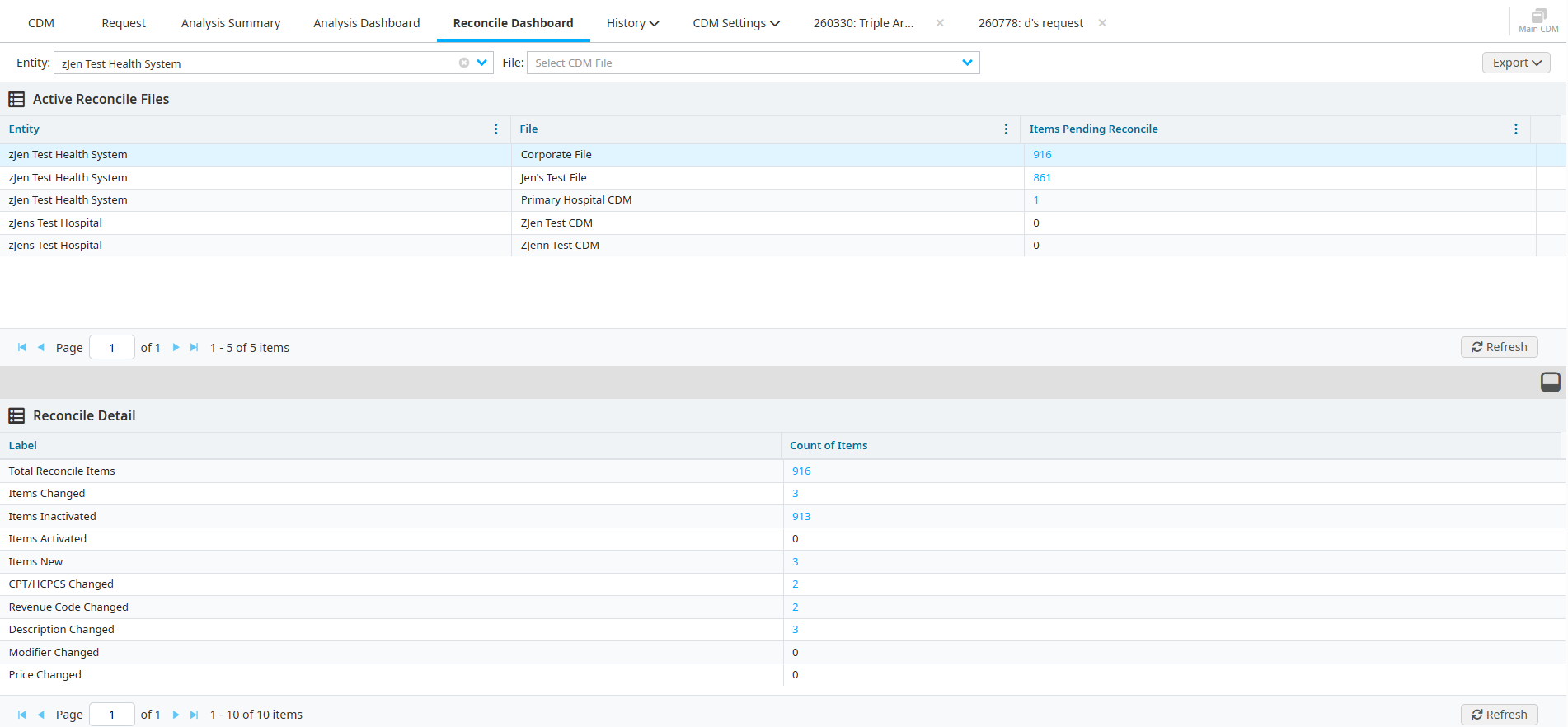1568x727 pixels.
Task: Open the 861 pending items link
Action: [x=1042, y=177]
